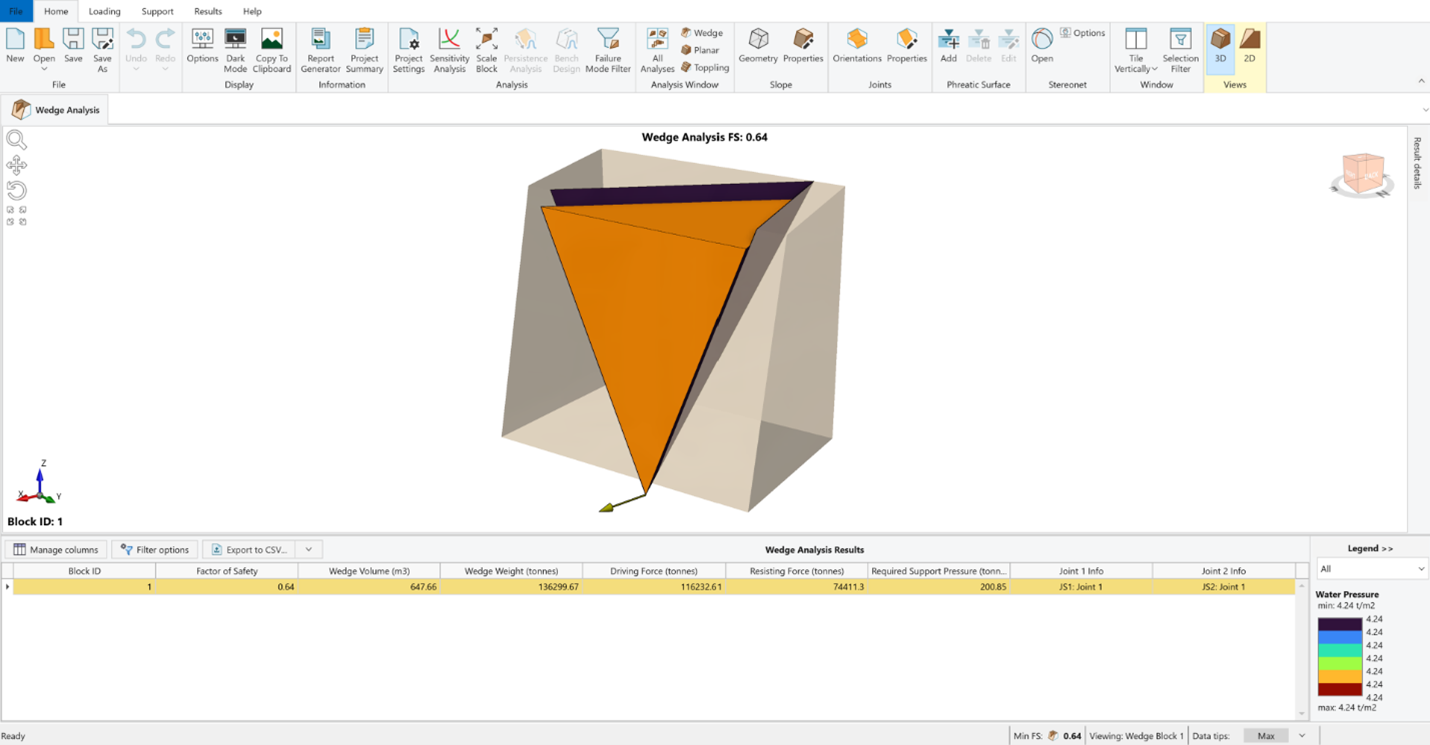This screenshot has height=745, width=1430.
Task: Click the Min FS status indicator
Action: 1046,736
